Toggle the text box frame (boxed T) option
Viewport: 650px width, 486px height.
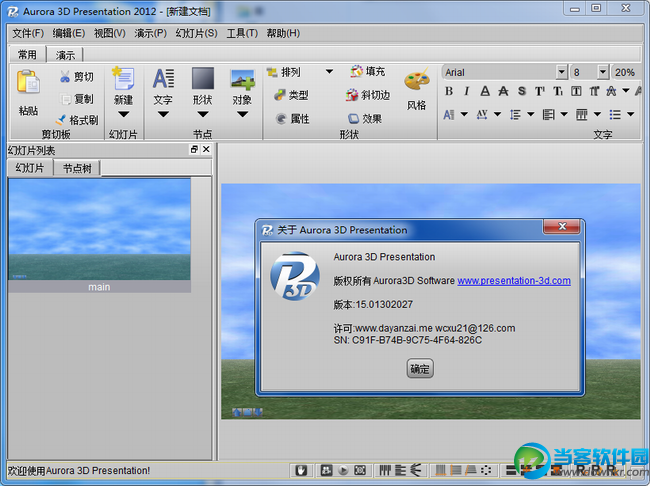coord(576,91)
